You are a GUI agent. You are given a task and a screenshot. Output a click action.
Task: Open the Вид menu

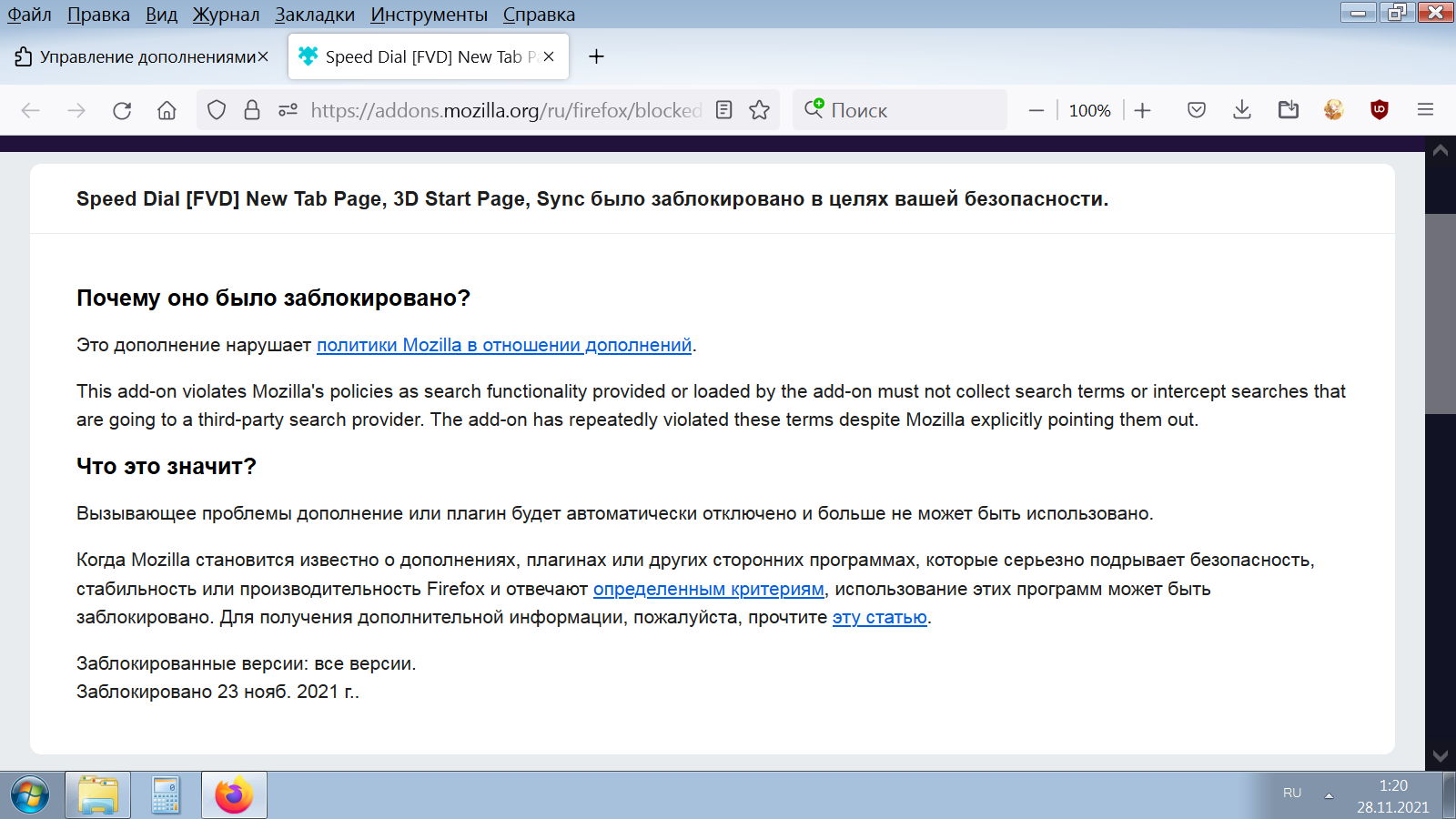(x=161, y=15)
